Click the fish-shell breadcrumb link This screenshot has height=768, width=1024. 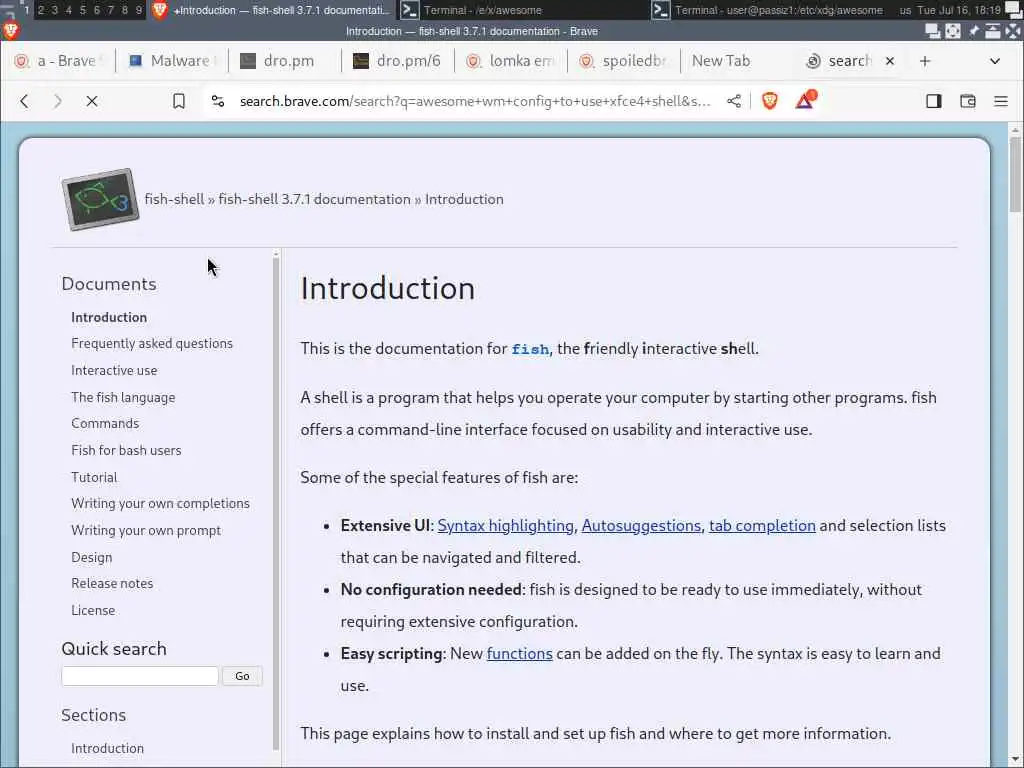[x=174, y=199]
